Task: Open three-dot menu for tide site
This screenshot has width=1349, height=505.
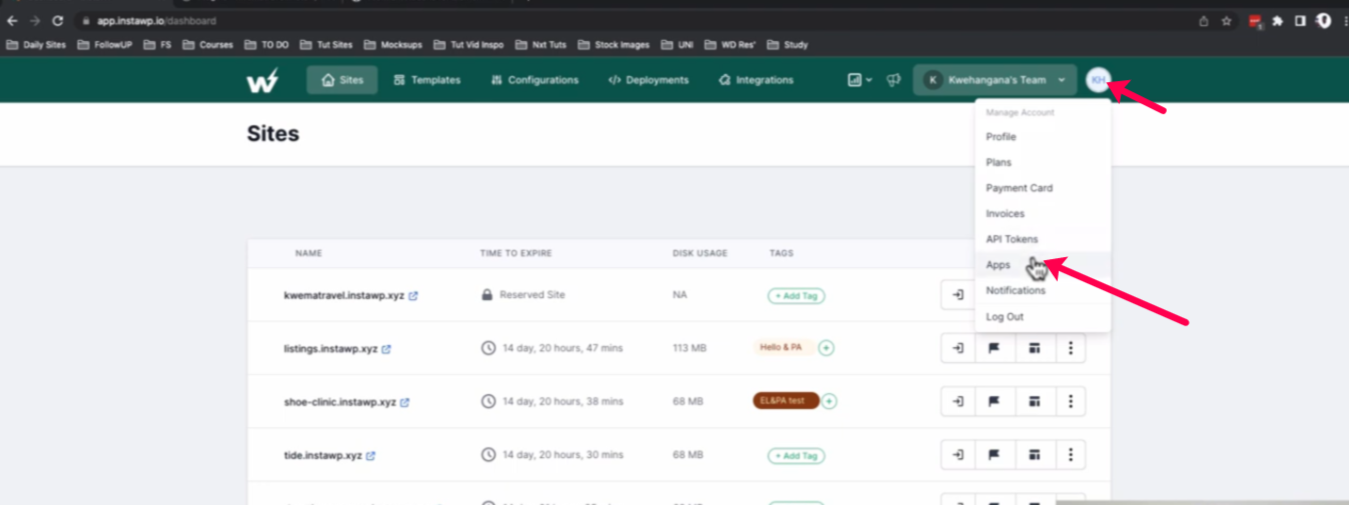Action: [x=1070, y=455]
